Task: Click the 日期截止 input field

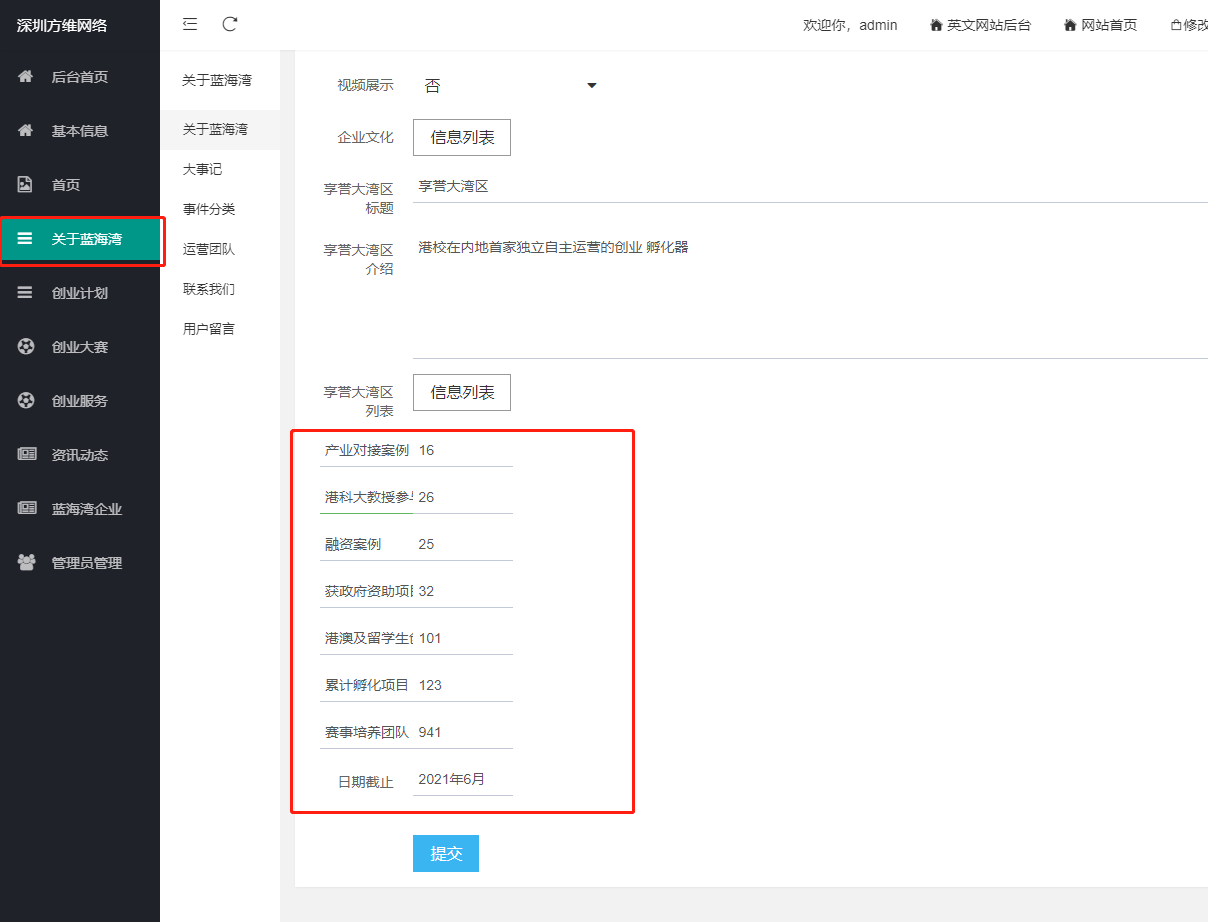Action: click(462, 780)
